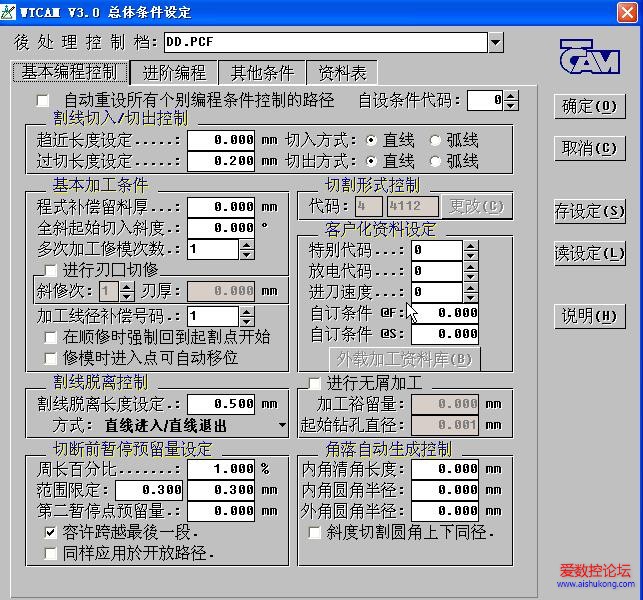Open the 其他条件 tab
This screenshot has width=643, height=600.
262,73
